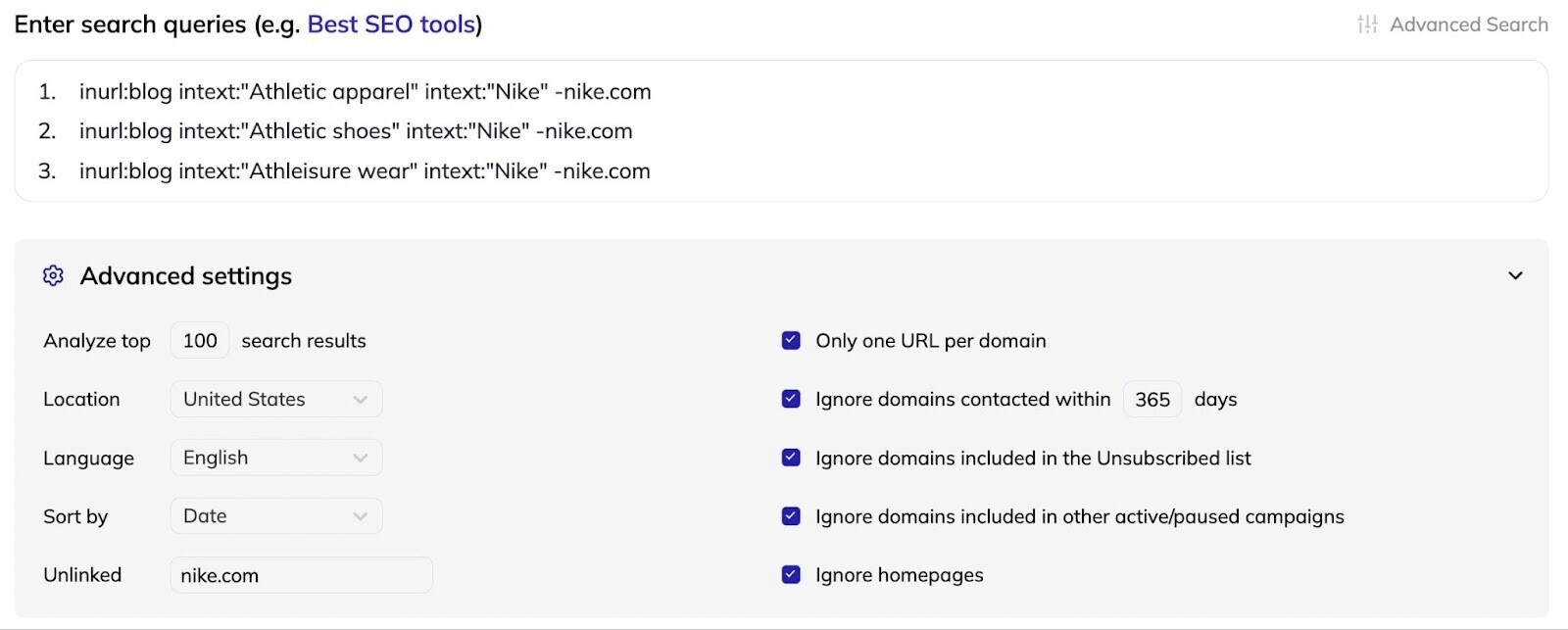Uncheck "Only one URL per domain"
The image size is (1568, 630).
point(790,340)
